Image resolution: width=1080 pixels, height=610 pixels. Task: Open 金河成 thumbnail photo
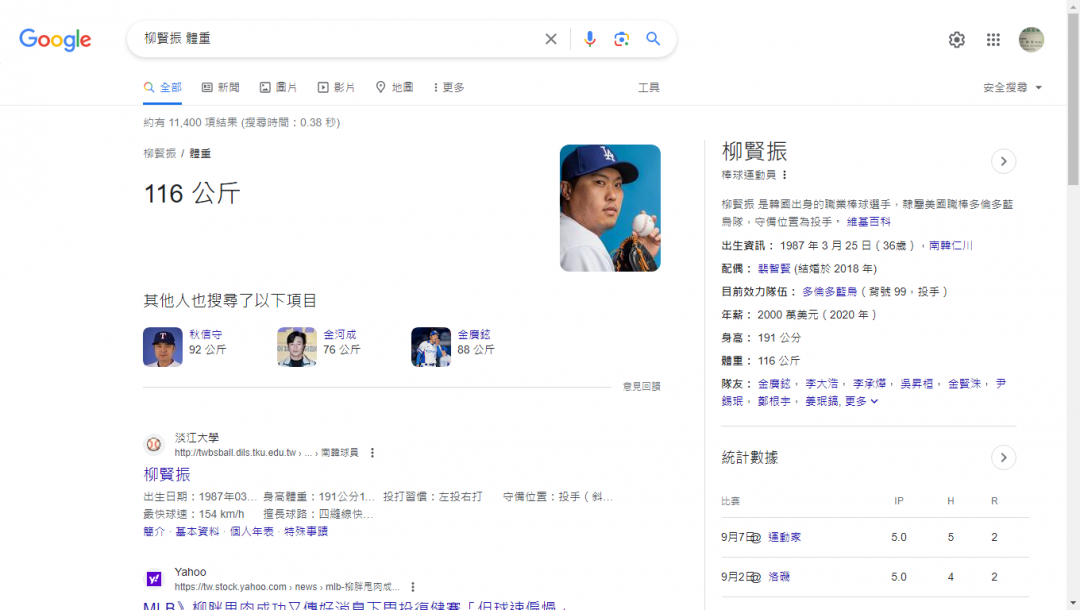(297, 347)
